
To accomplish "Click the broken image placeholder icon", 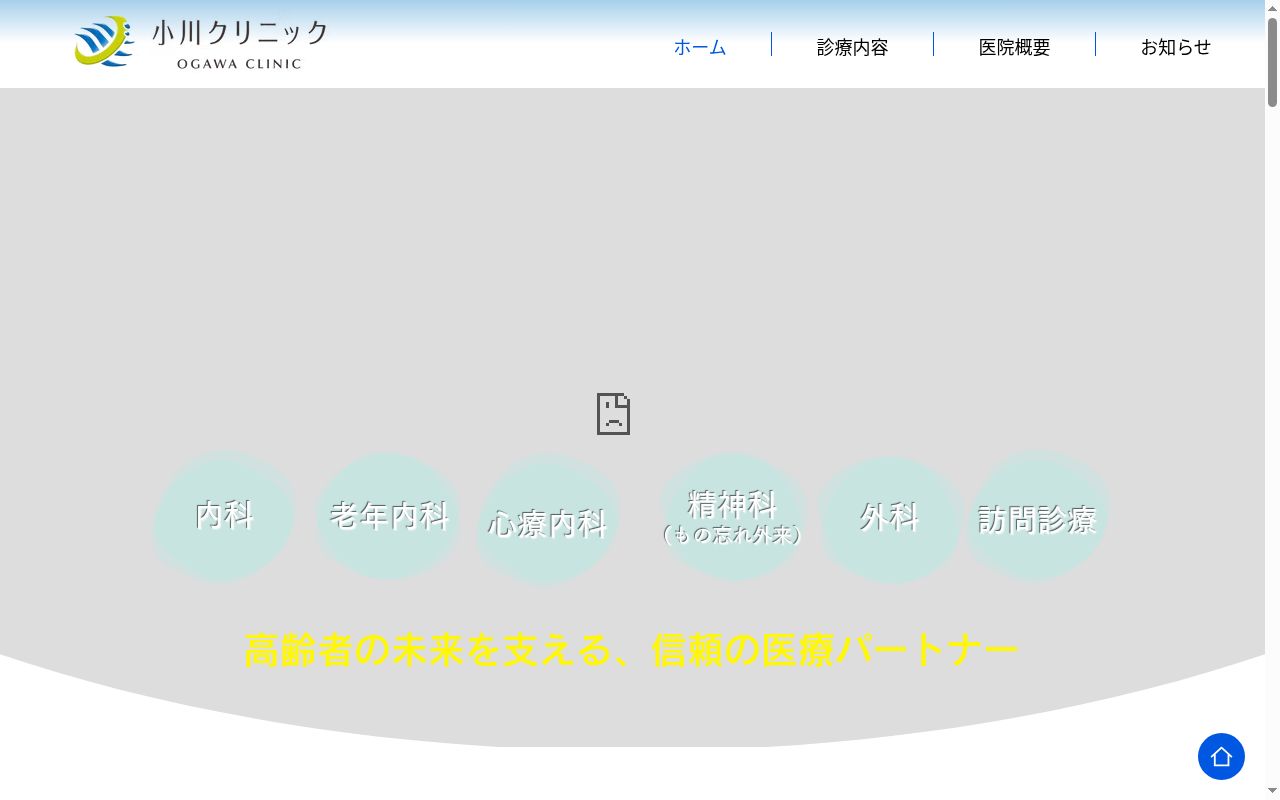I will tap(613, 413).
